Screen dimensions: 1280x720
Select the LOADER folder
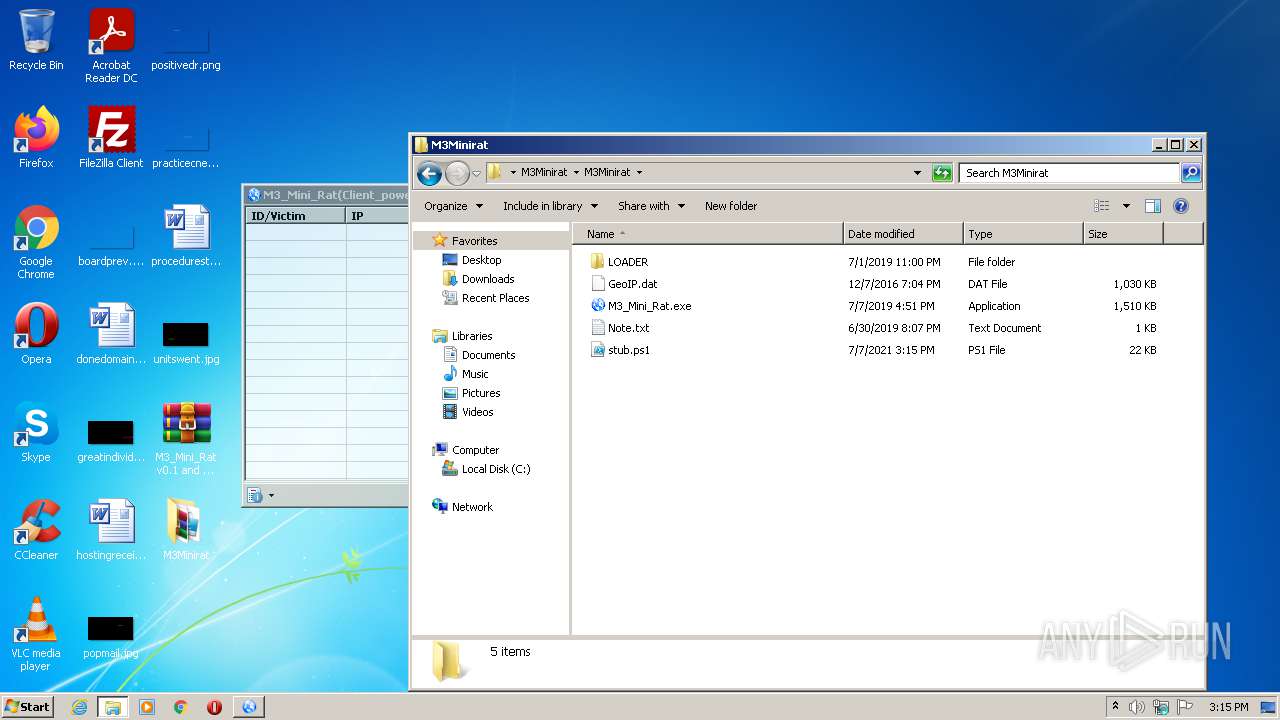627,262
